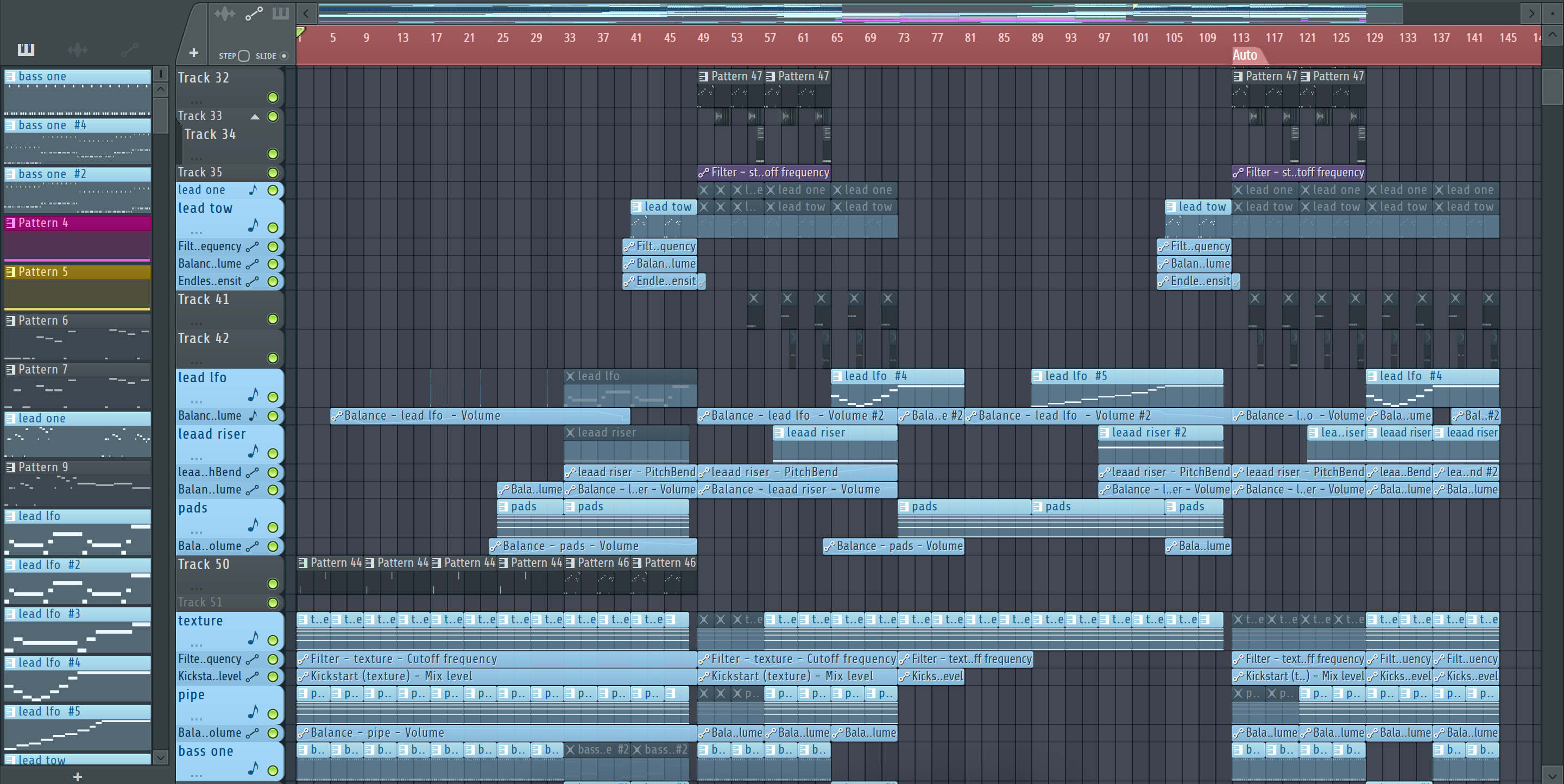The height and width of the screenshot is (784, 1564).
Task: Mute Track 41 with green LED
Action: [x=273, y=319]
